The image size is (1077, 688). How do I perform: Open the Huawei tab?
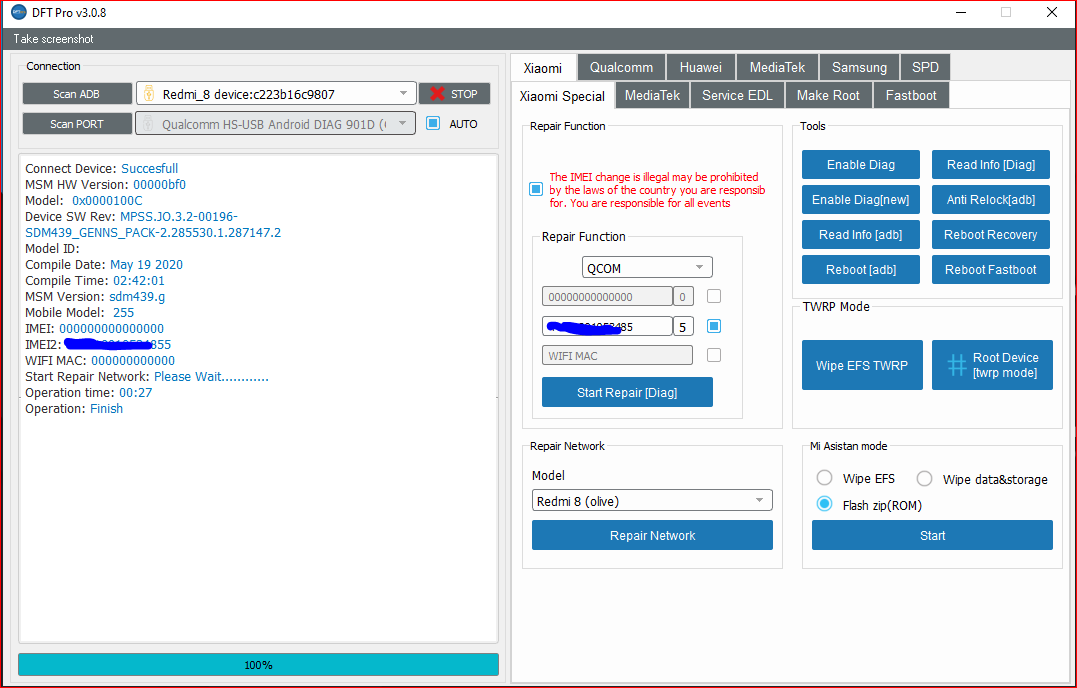point(701,67)
